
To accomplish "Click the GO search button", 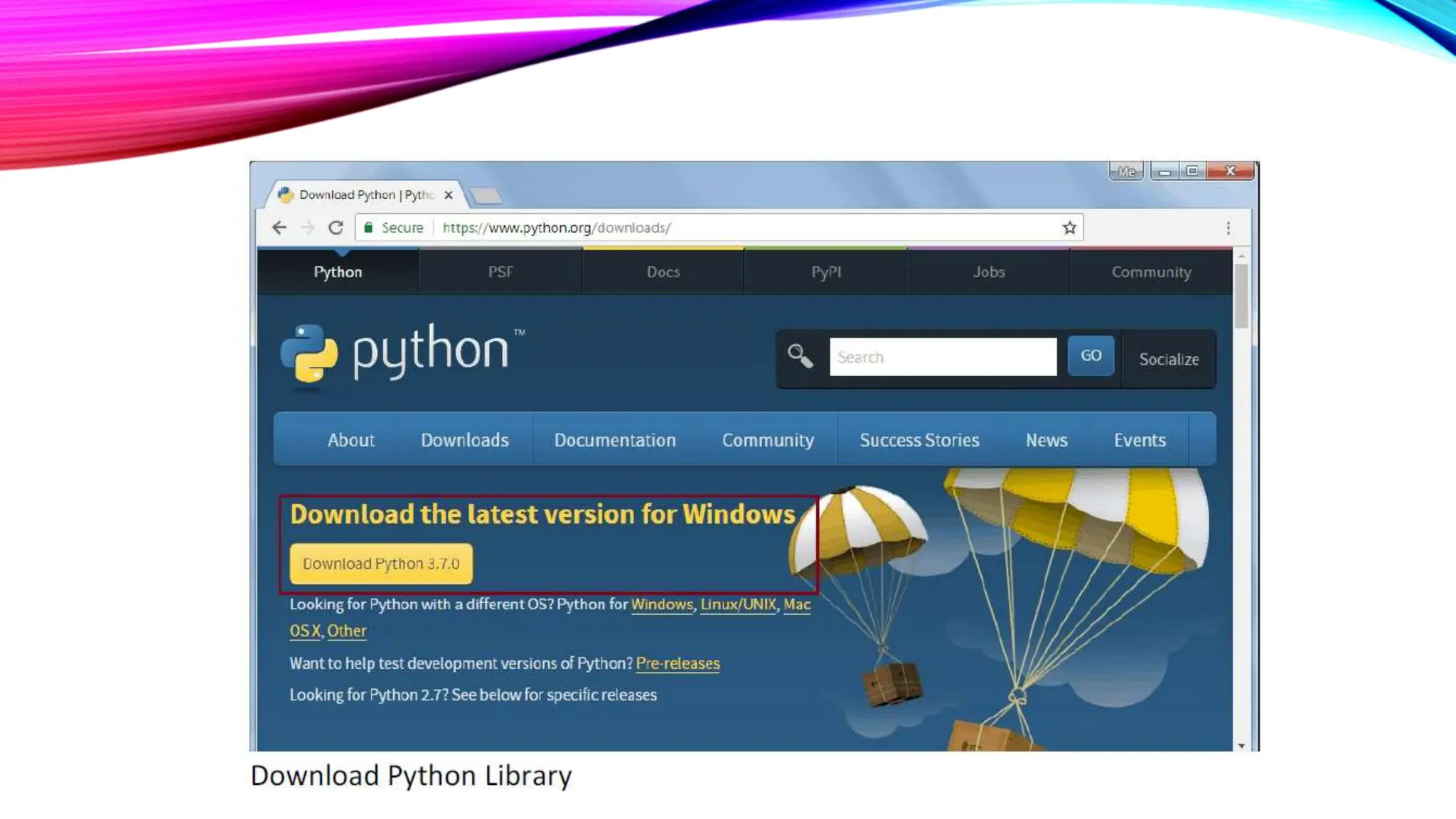I will 1091,355.
